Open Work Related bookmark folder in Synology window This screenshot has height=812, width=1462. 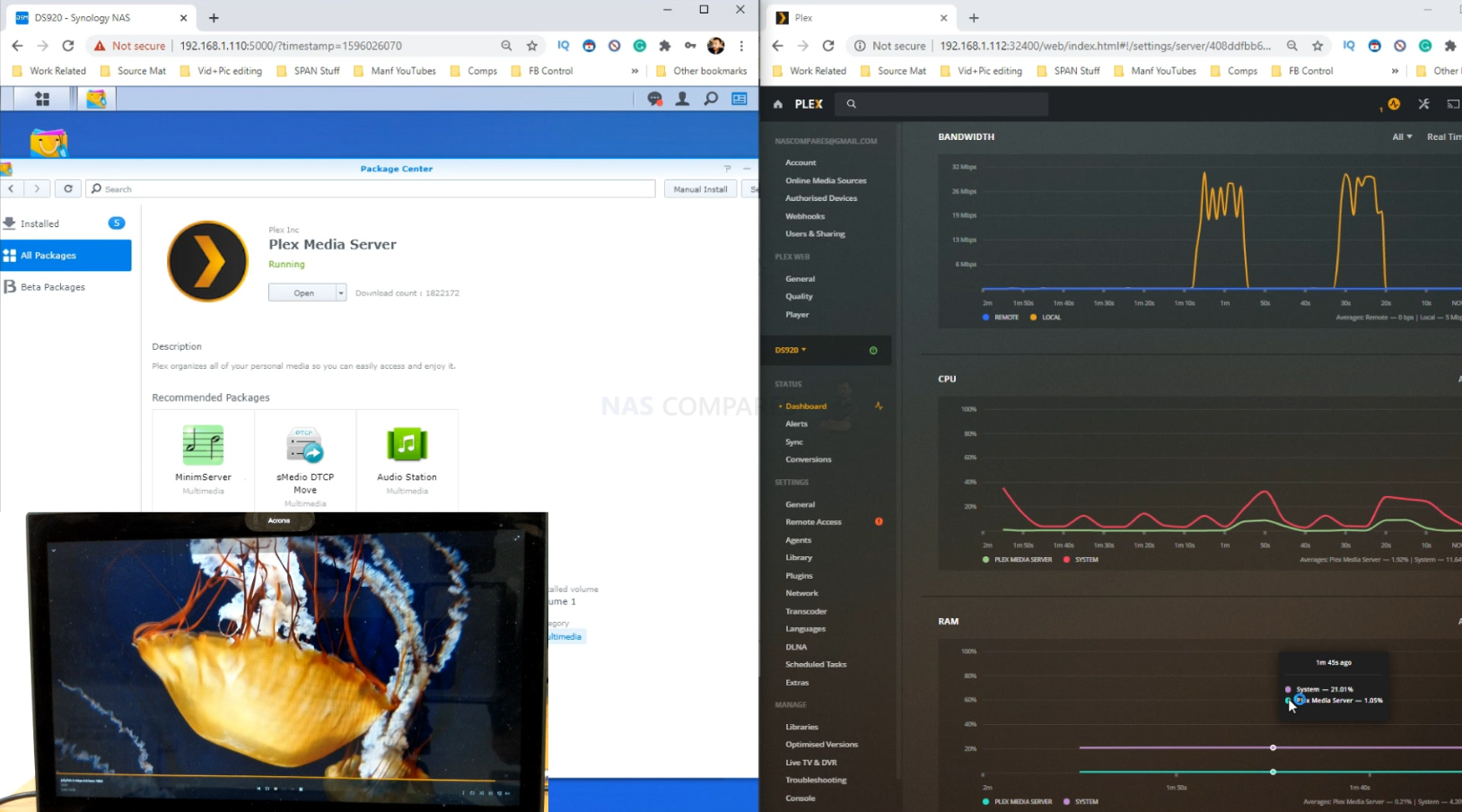[x=48, y=71]
